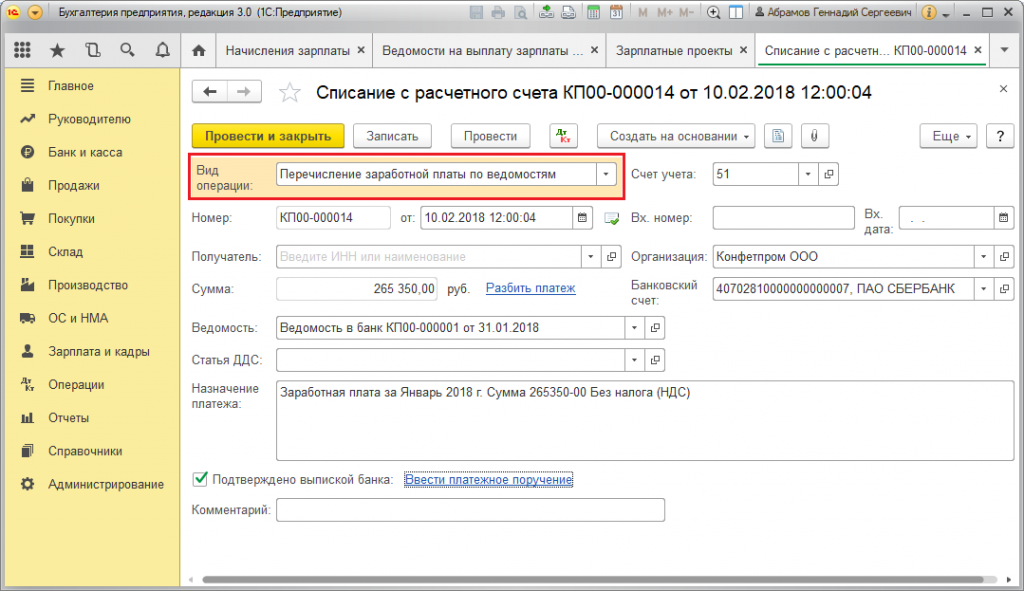Expand the Вид операции dropdown

605,174
